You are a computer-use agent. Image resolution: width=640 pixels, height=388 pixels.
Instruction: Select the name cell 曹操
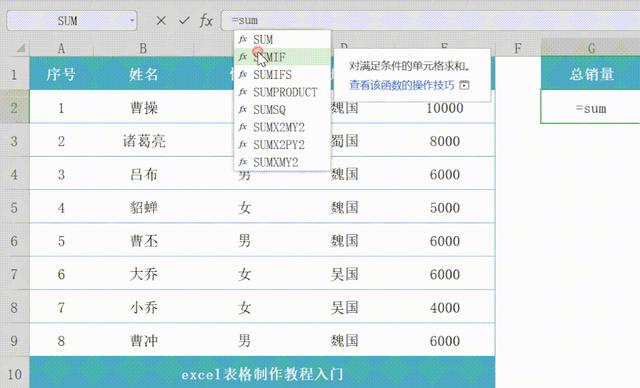click(x=143, y=108)
